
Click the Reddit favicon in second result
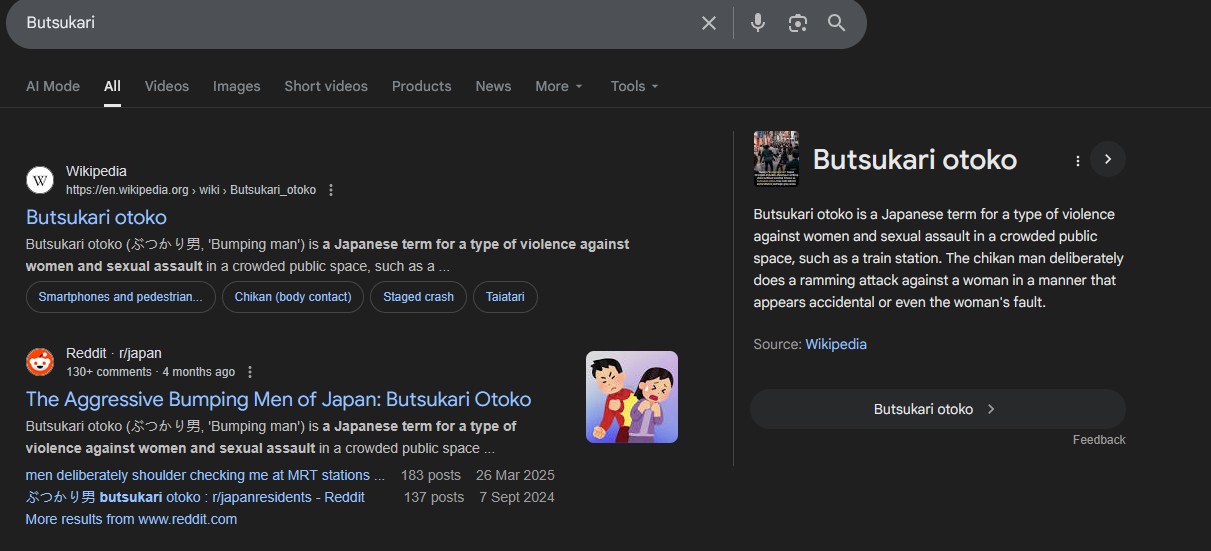click(40, 362)
